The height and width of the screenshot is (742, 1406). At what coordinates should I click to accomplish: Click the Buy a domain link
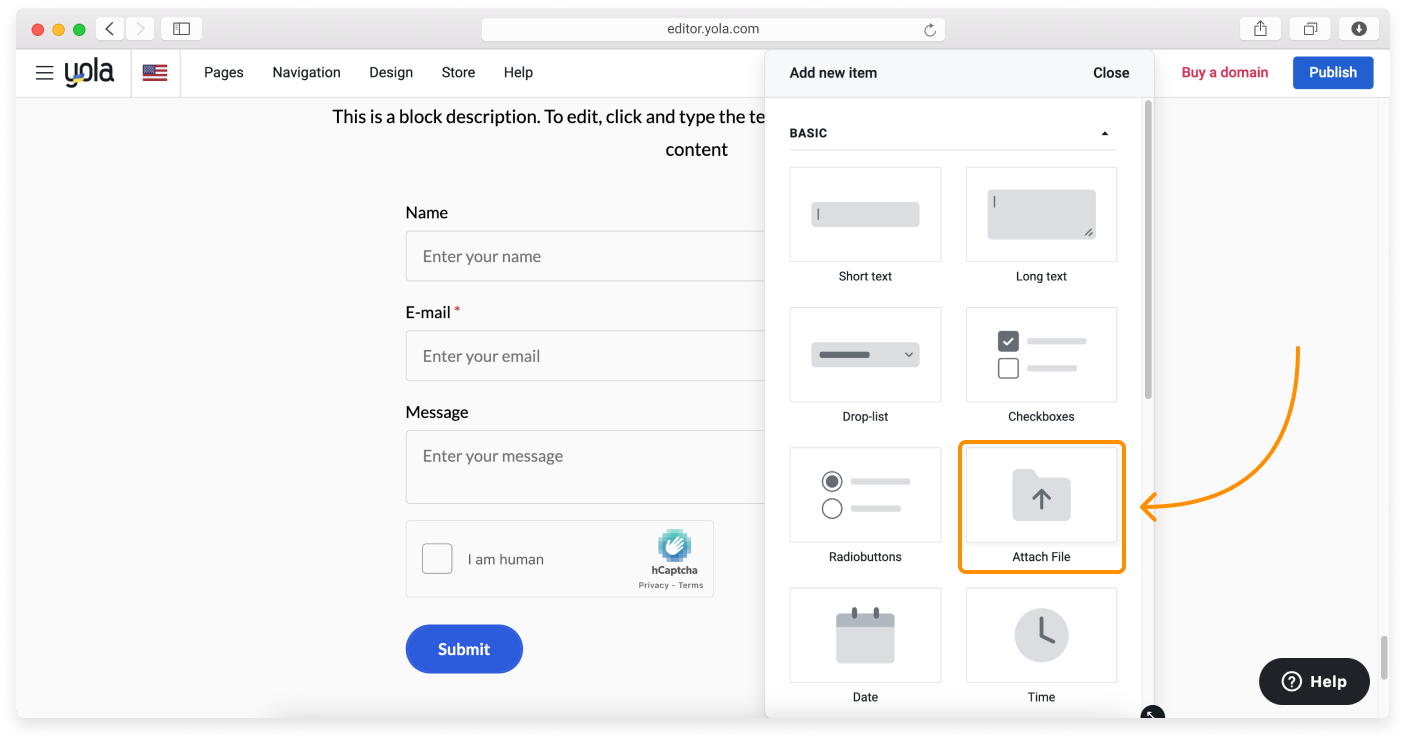(x=1224, y=73)
